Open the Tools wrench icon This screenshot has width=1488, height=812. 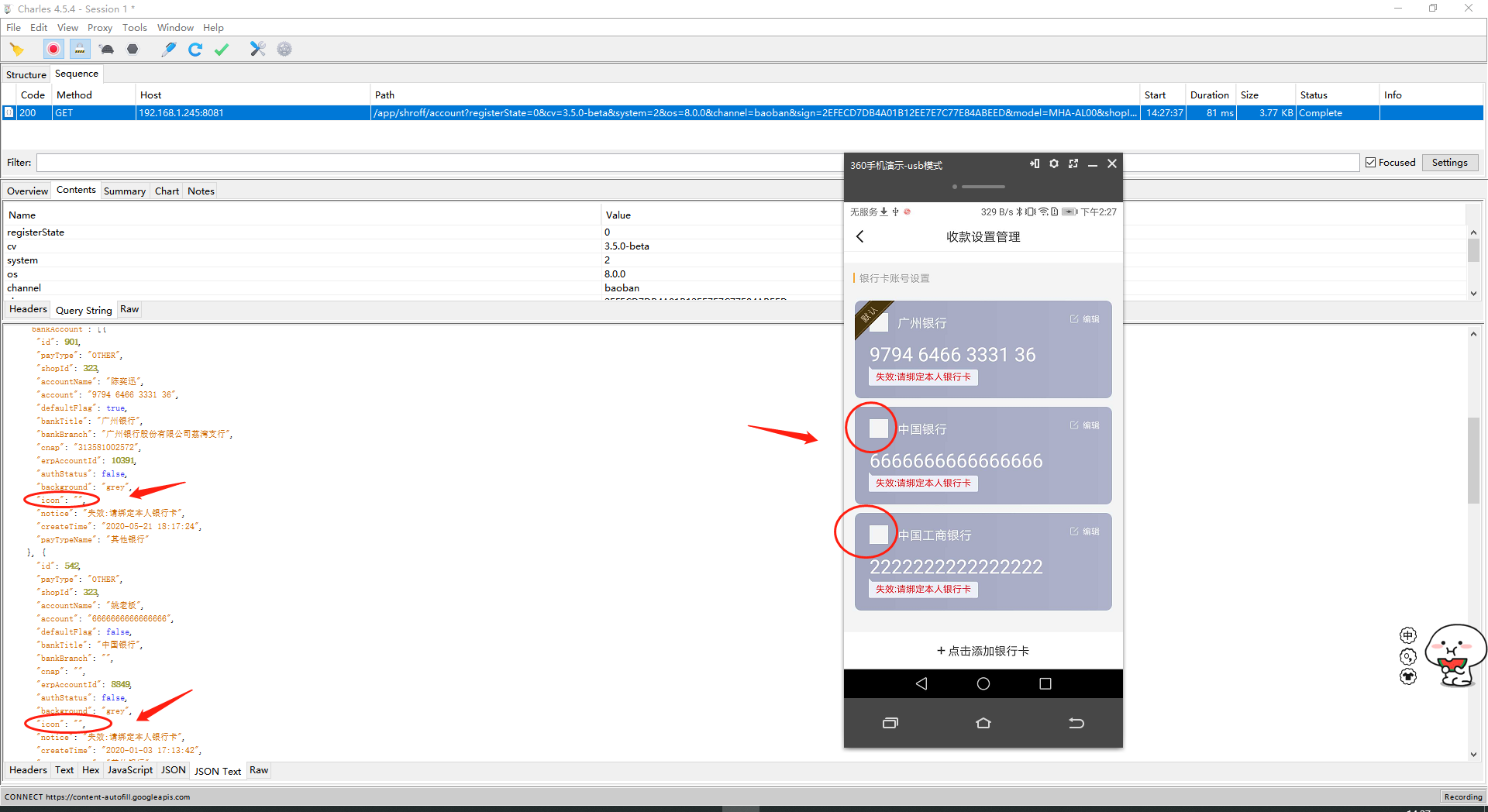[x=258, y=50]
